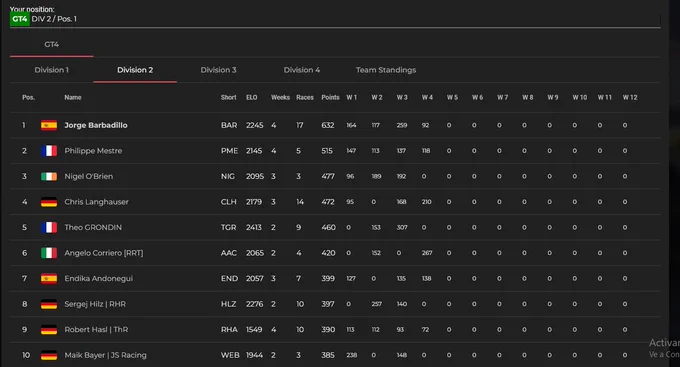The image size is (680, 367).
Task: Switch to the Division 3 tab
Action: [218, 70]
